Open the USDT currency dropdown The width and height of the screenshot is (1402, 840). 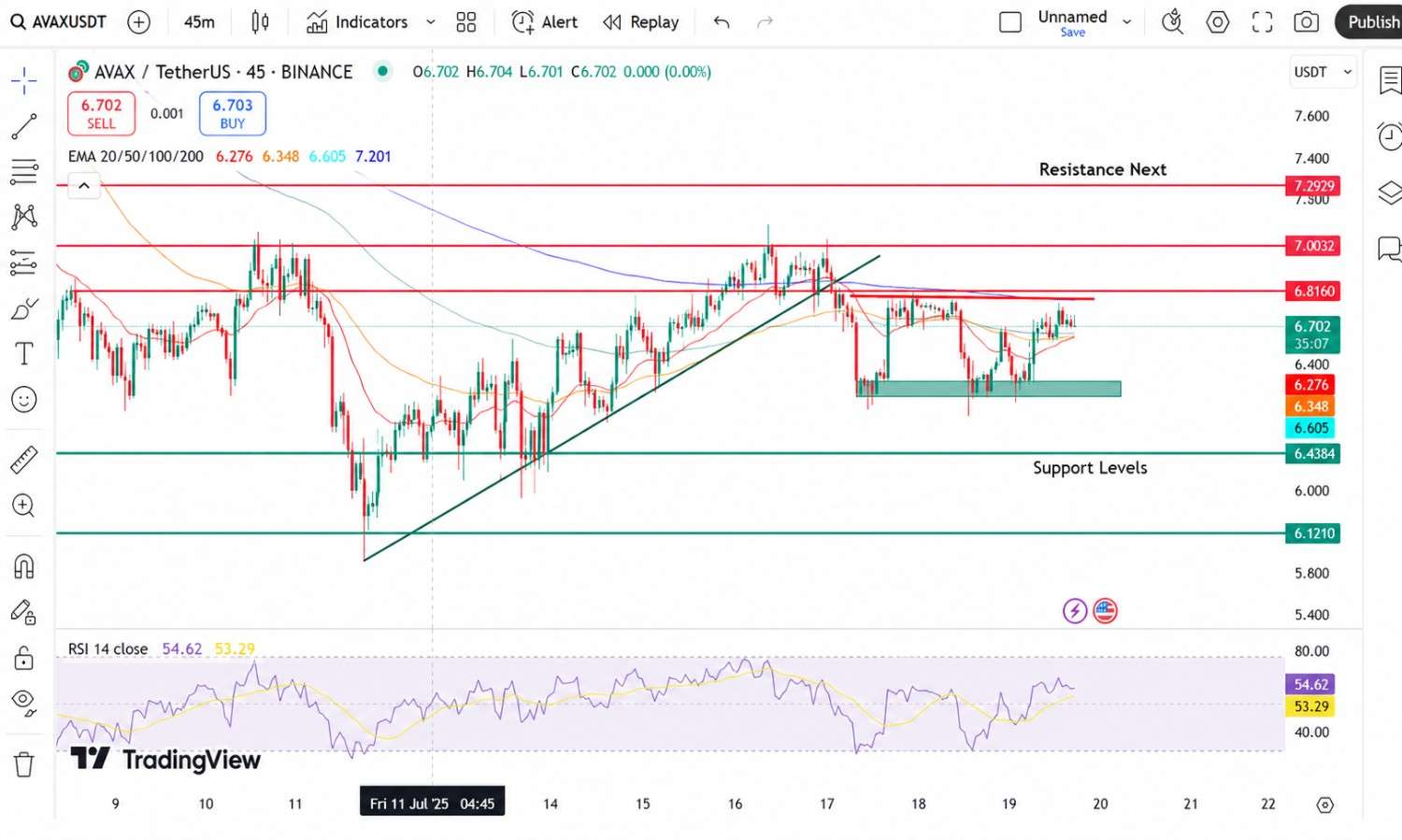point(1322,72)
